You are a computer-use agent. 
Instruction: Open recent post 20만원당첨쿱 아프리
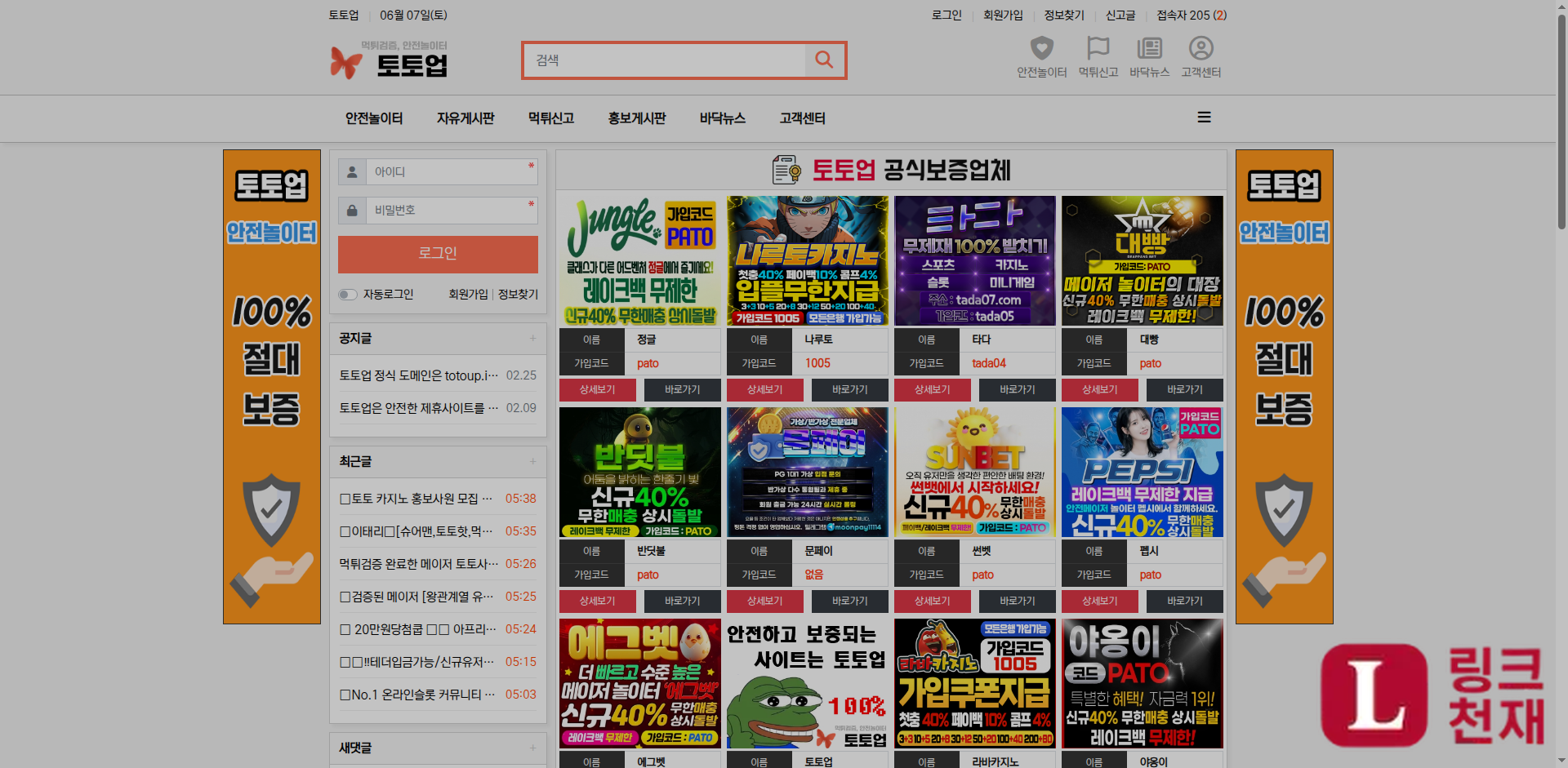pos(418,629)
